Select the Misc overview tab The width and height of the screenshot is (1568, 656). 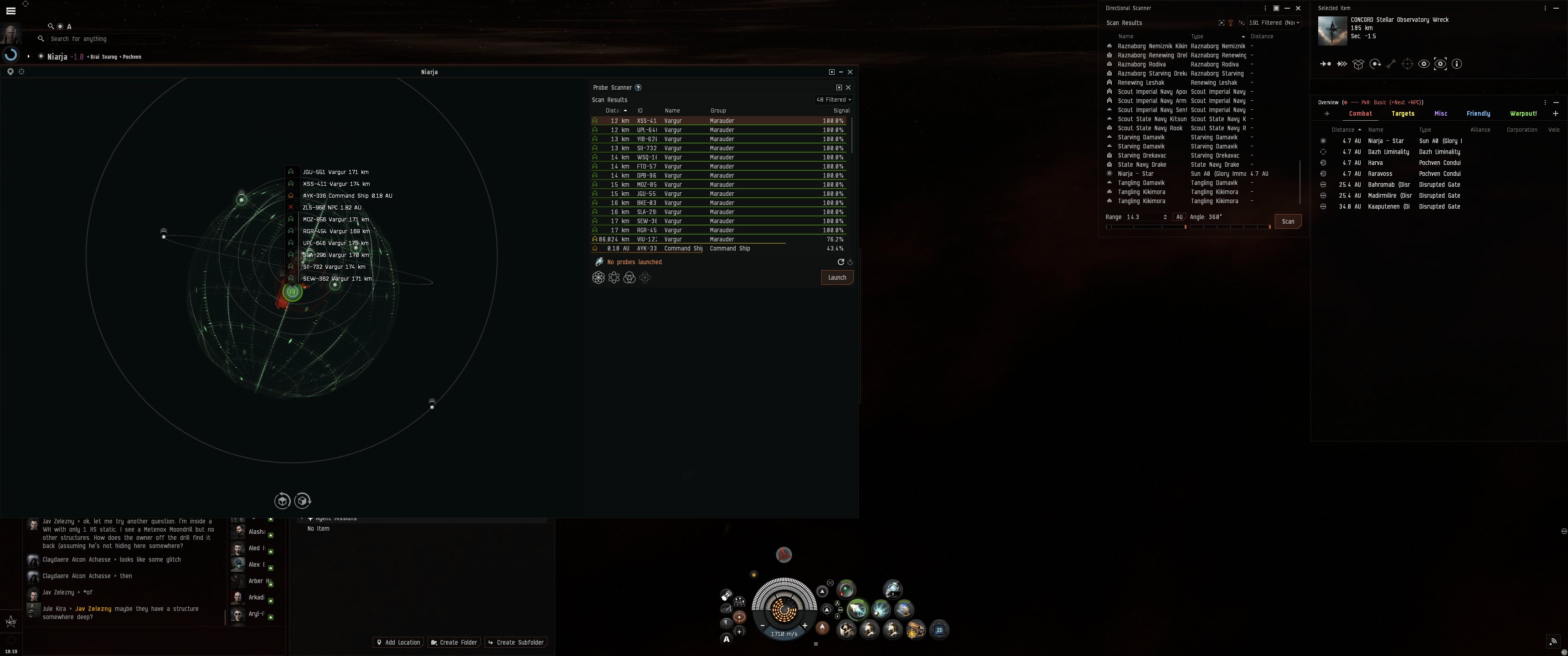[1441, 114]
